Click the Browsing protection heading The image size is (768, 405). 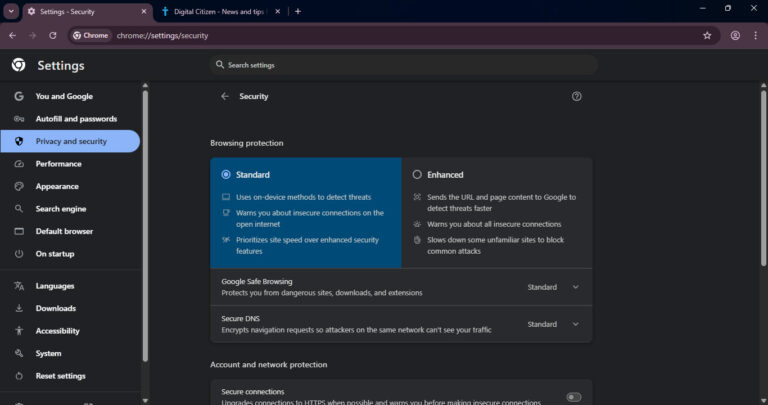pyautogui.click(x=247, y=143)
